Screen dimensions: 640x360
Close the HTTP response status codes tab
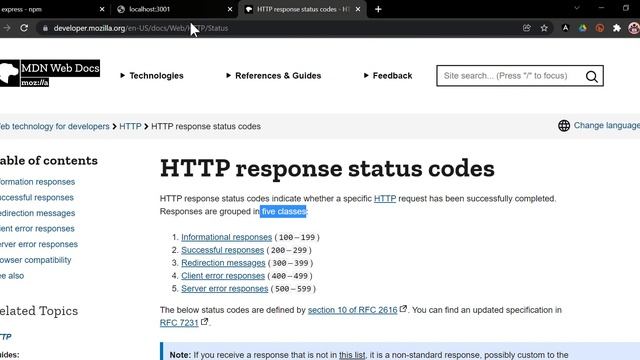pyautogui.click(x=358, y=9)
